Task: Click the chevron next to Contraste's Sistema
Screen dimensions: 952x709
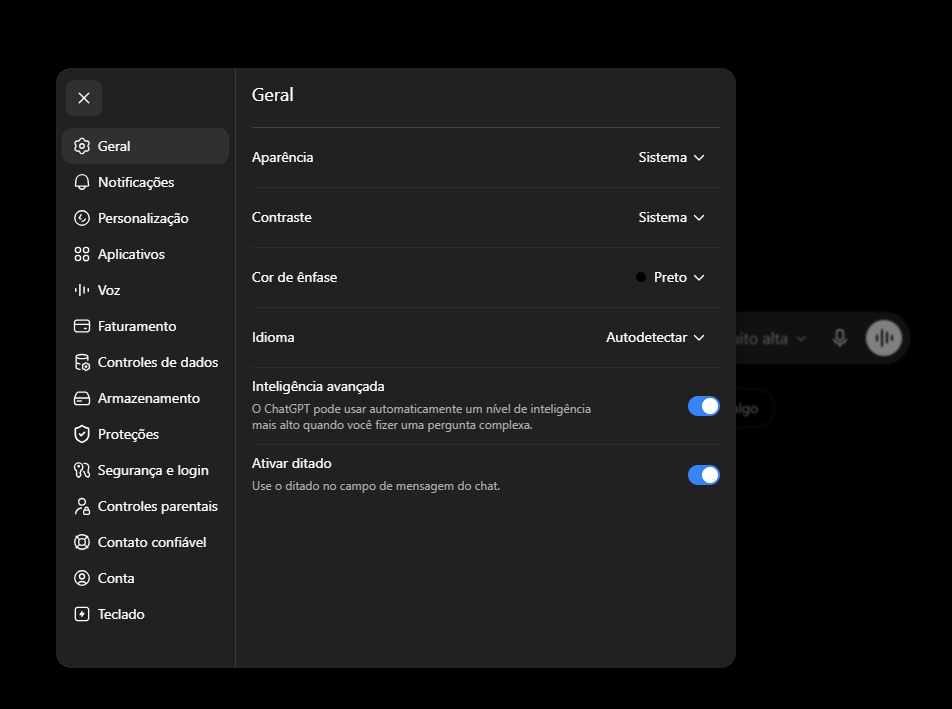Action: tap(699, 218)
